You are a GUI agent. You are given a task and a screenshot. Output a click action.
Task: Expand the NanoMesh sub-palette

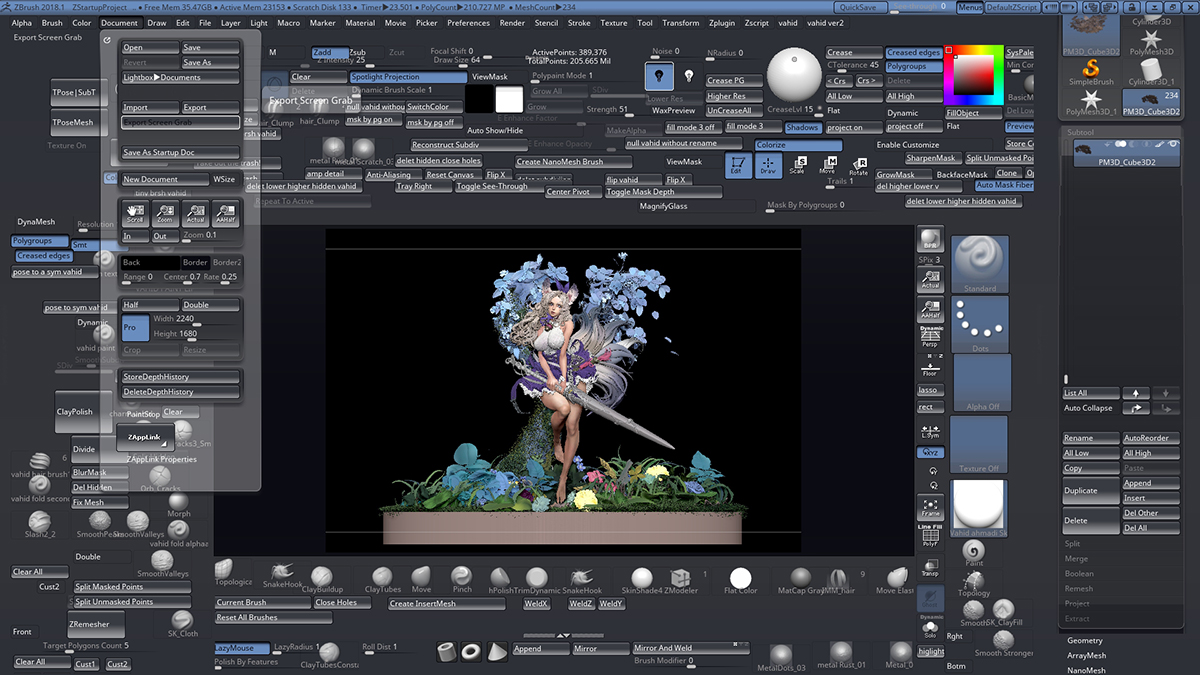[x=1086, y=671]
